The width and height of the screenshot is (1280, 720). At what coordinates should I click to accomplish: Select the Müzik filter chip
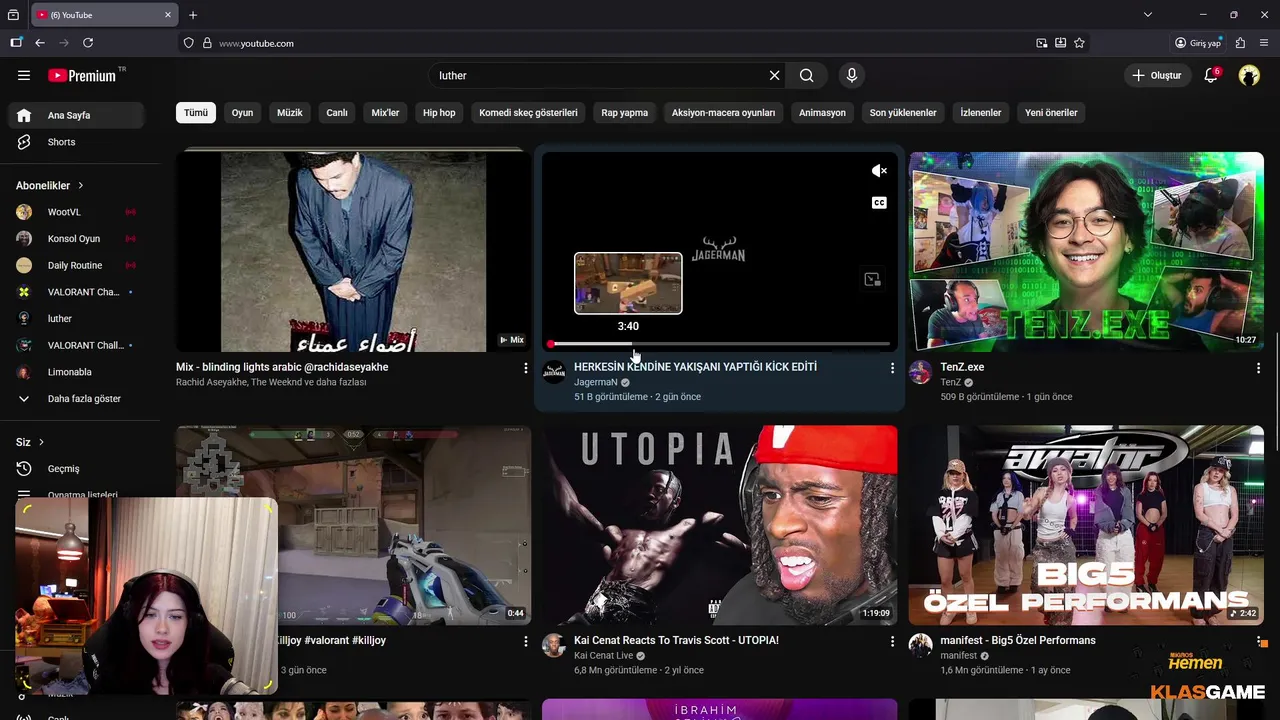290,113
